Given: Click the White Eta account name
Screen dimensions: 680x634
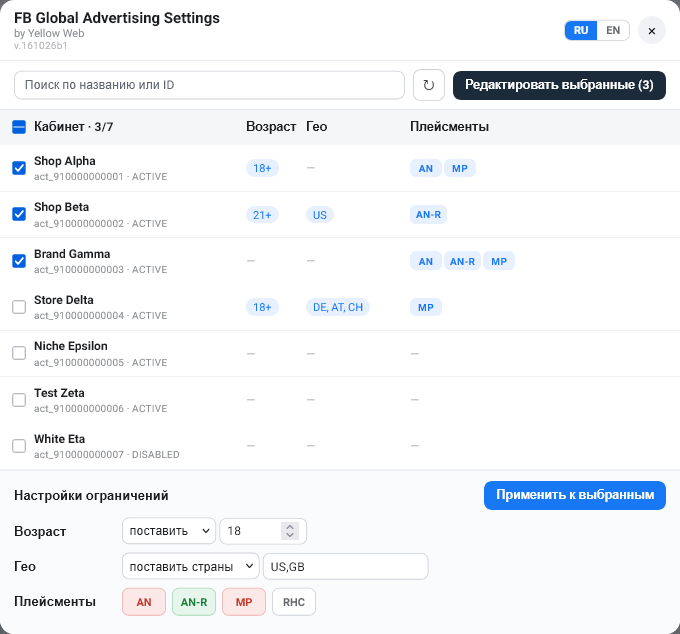Looking at the screenshot, I should pyautogui.click(x=59, y=439).
